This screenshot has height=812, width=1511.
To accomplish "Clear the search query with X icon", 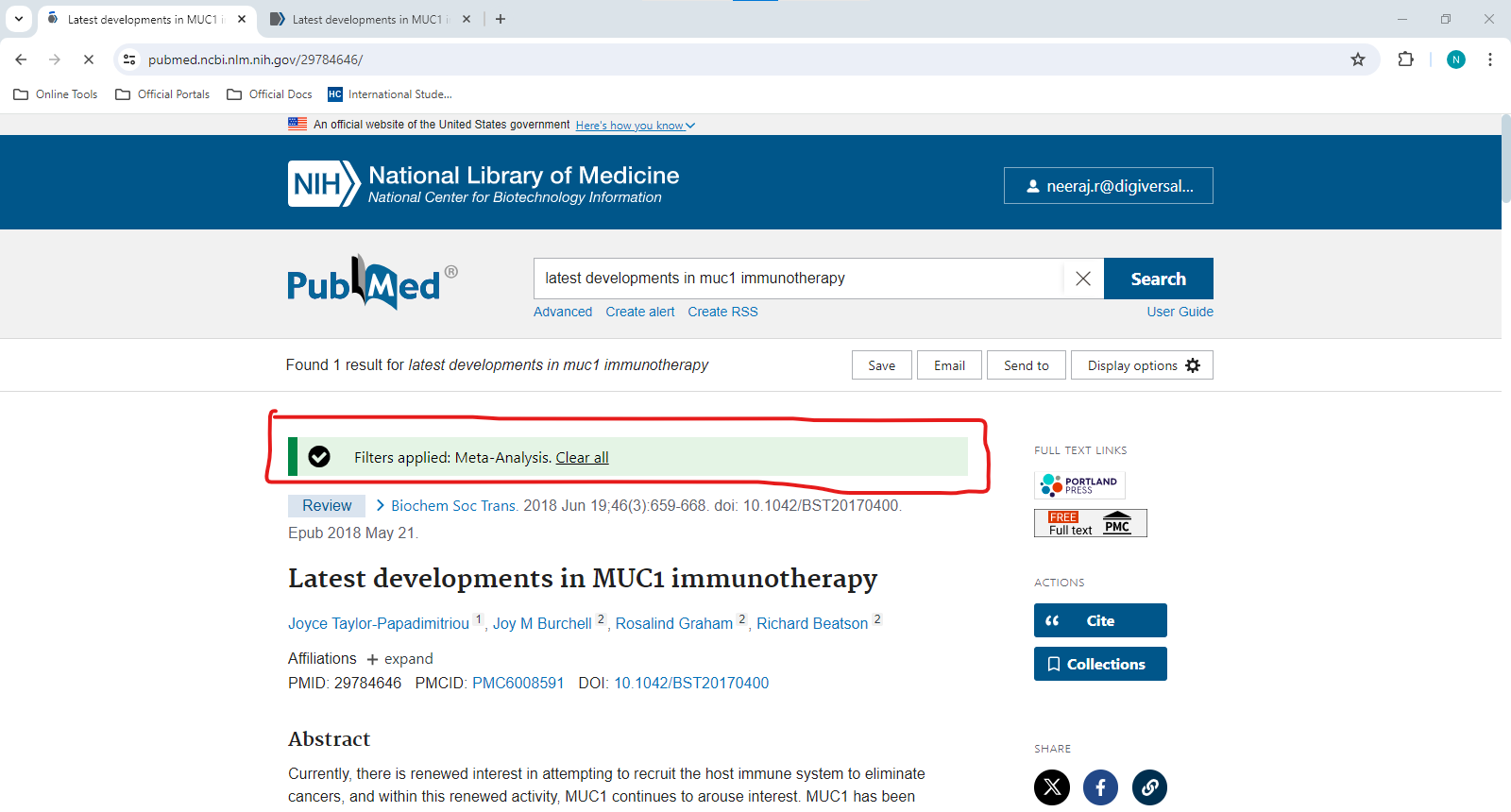I will [x=1083, y=279].
